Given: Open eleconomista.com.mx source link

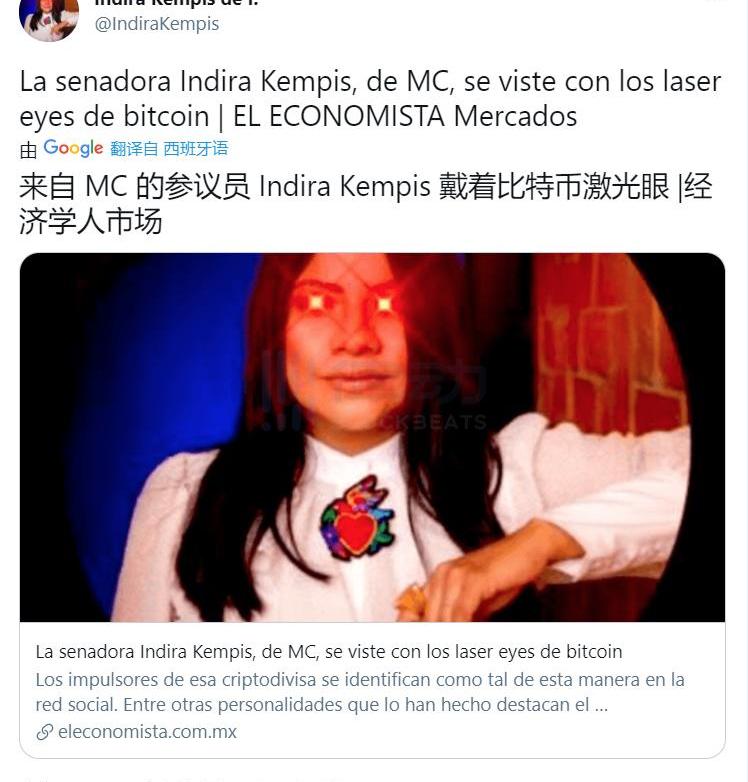Looking at the screenshot, I should click(x=147, y=732).
